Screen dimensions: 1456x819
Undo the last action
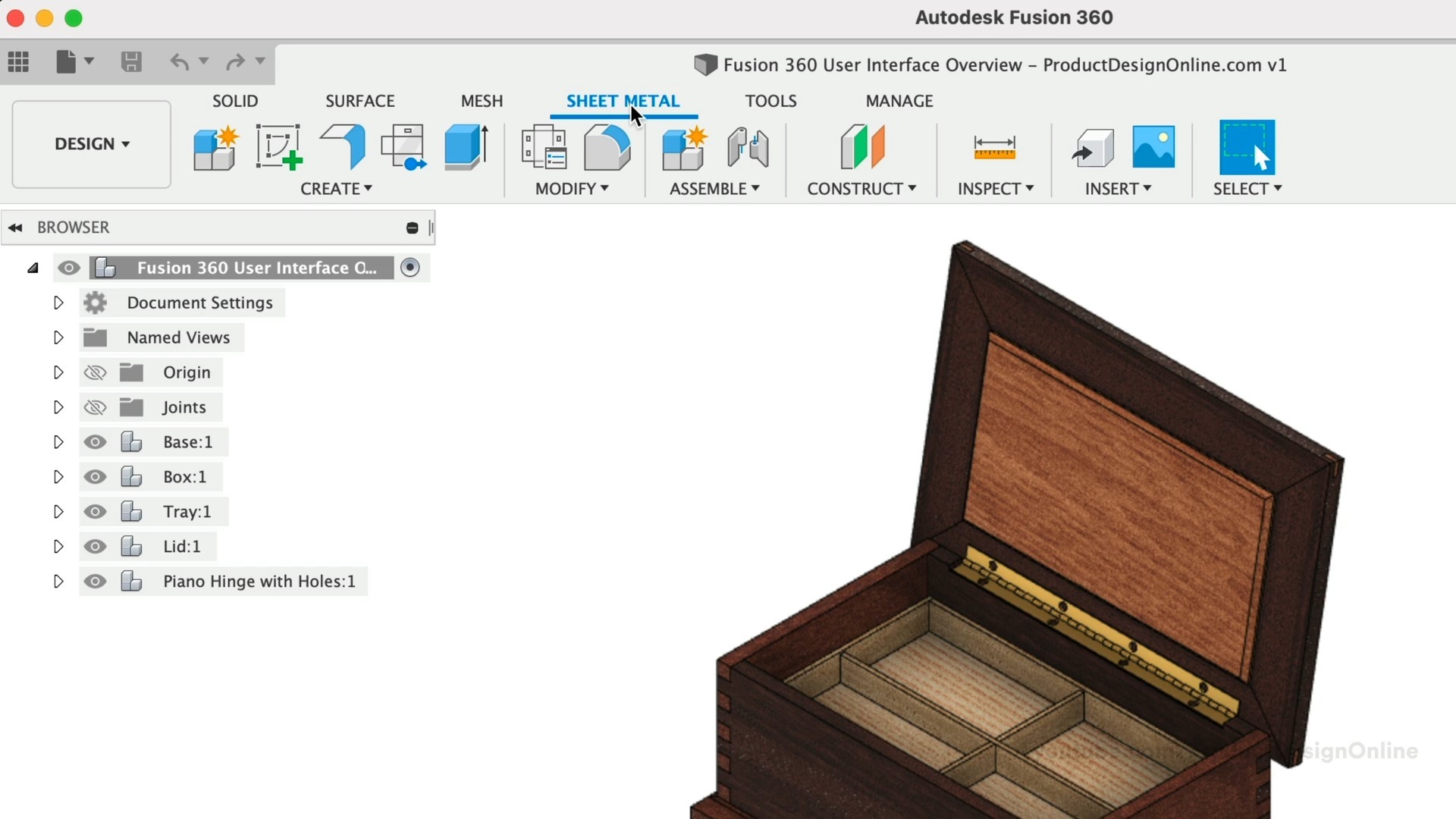click(x=180, y=61)
